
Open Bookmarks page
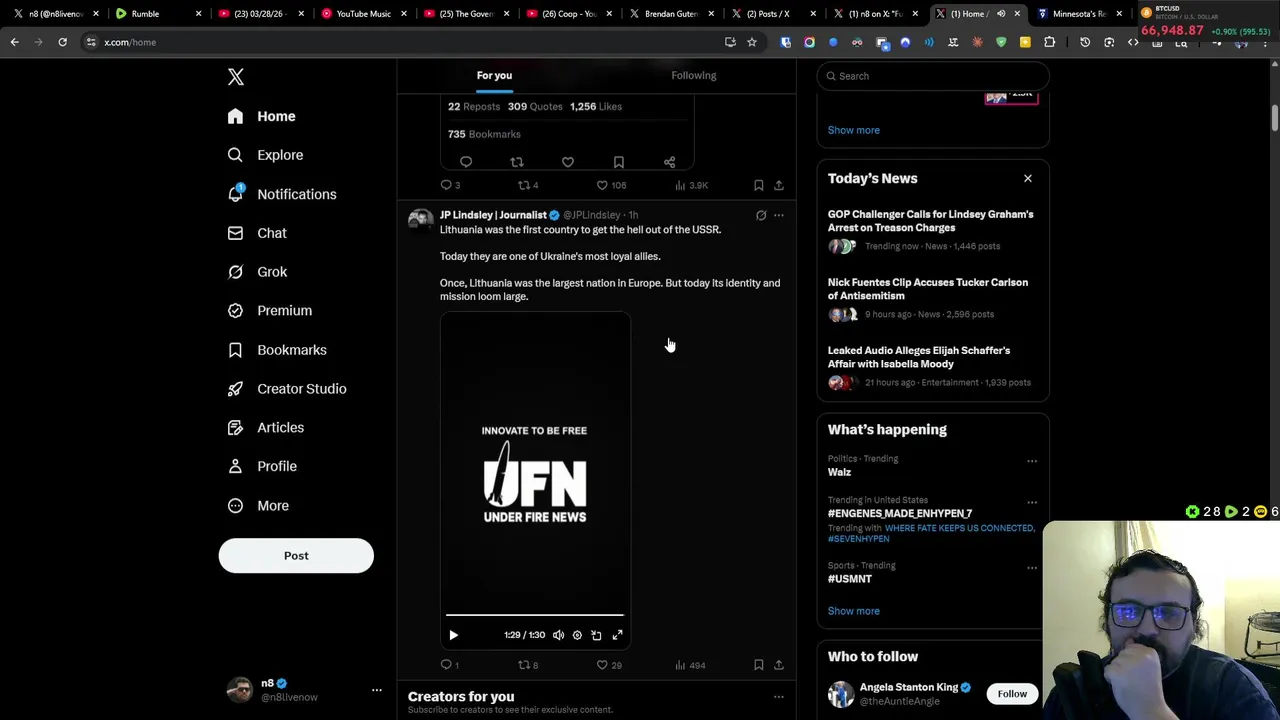click(x=277, y=350)
